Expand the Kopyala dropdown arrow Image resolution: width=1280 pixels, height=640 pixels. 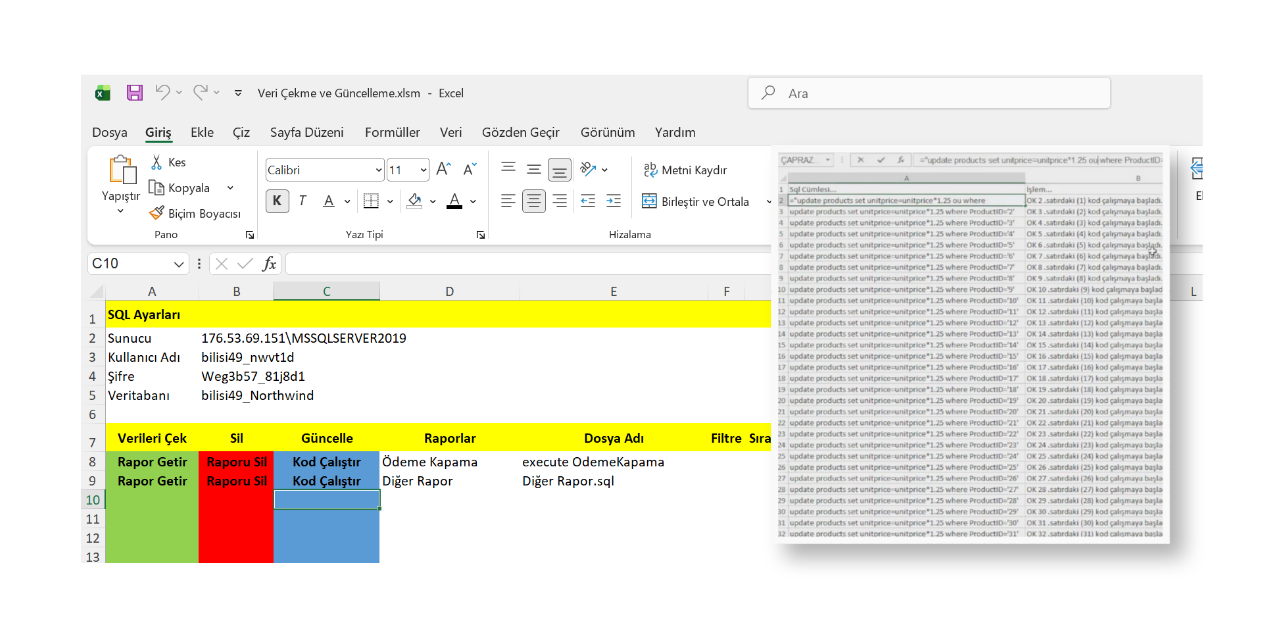pyautogui.click(x=230, y=188)
